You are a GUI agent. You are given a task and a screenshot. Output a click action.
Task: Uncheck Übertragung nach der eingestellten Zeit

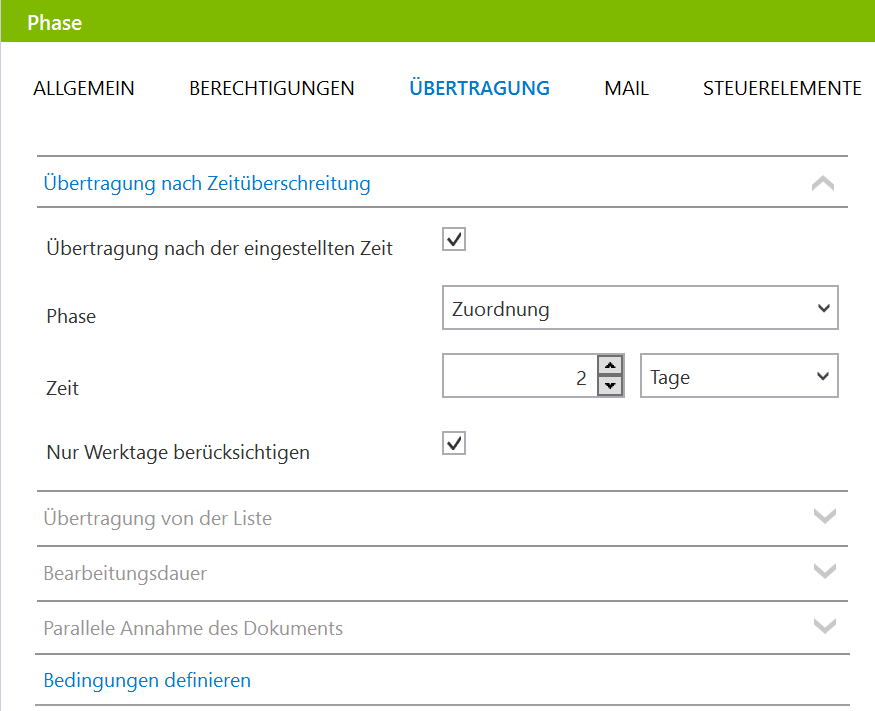pyautogui.click(x=454, y=239)
